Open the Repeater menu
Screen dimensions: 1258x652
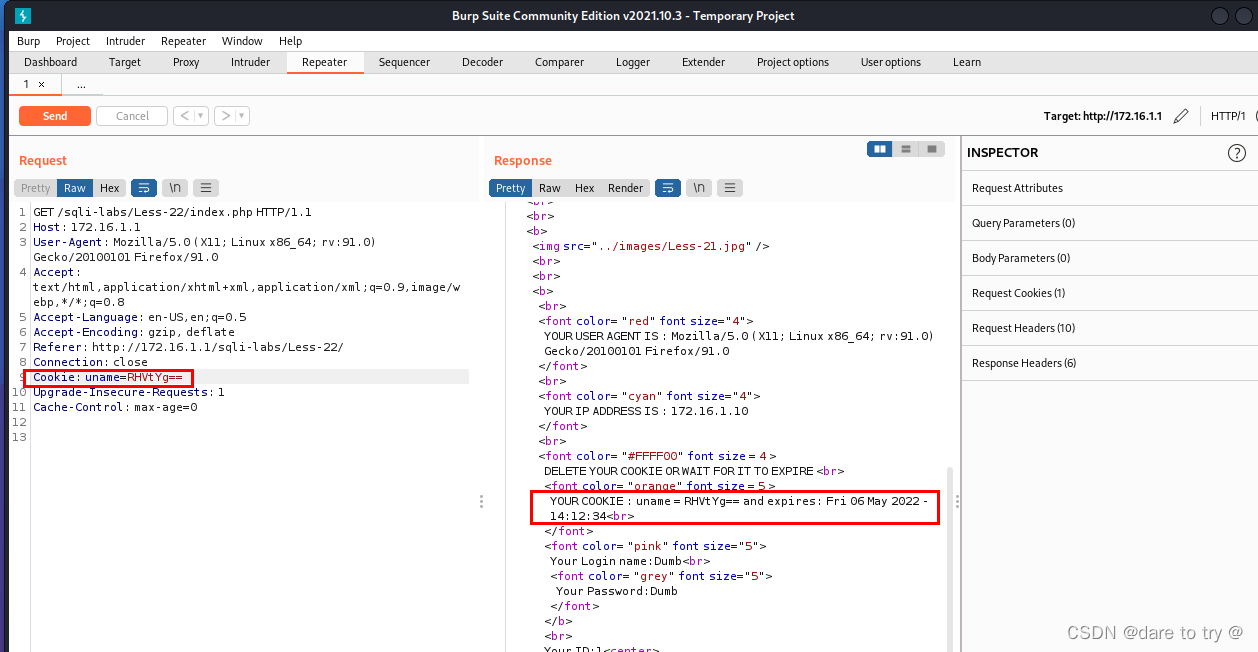tap(183, 41)
